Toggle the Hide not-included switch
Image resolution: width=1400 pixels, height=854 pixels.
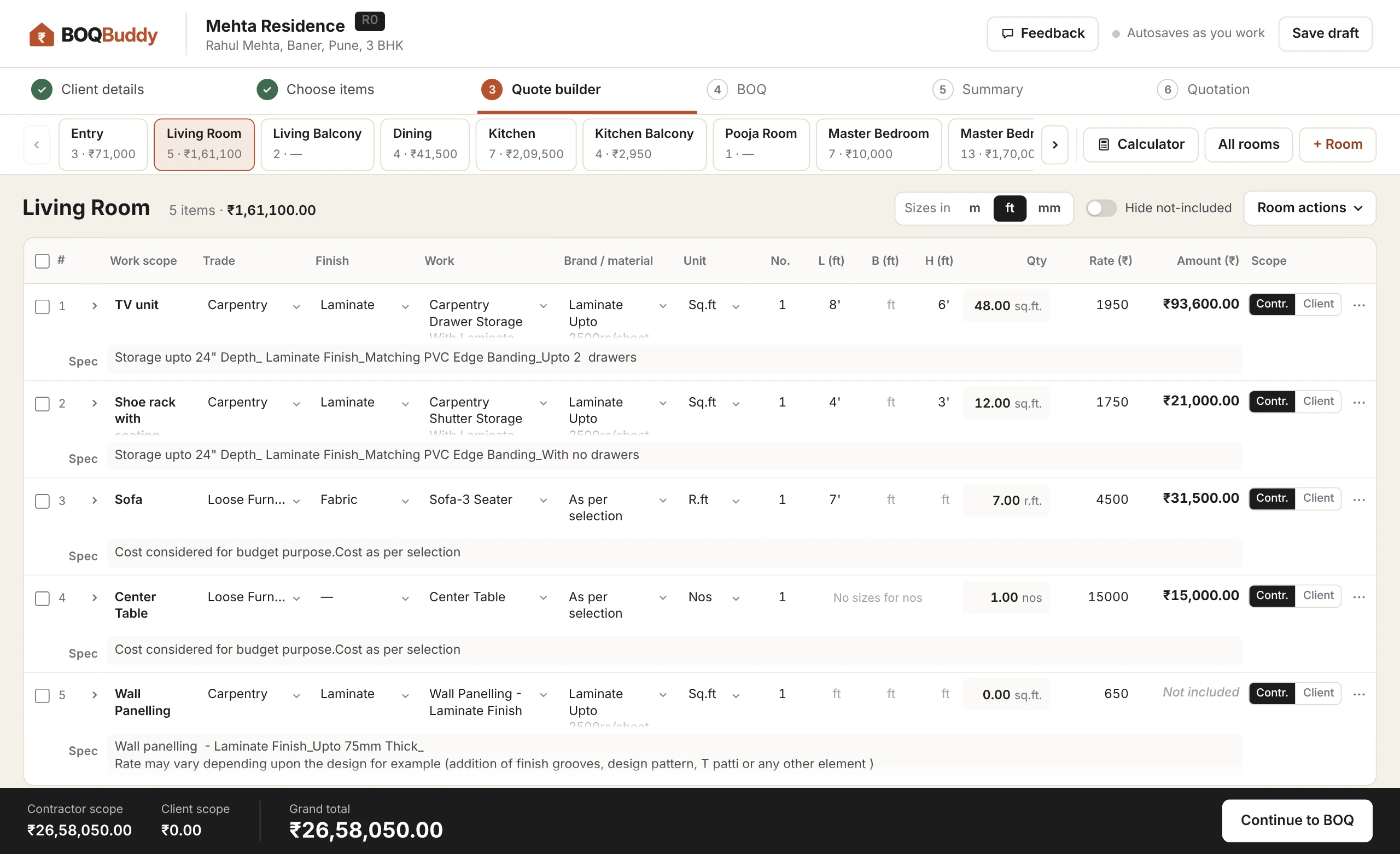pos(1100,208)
